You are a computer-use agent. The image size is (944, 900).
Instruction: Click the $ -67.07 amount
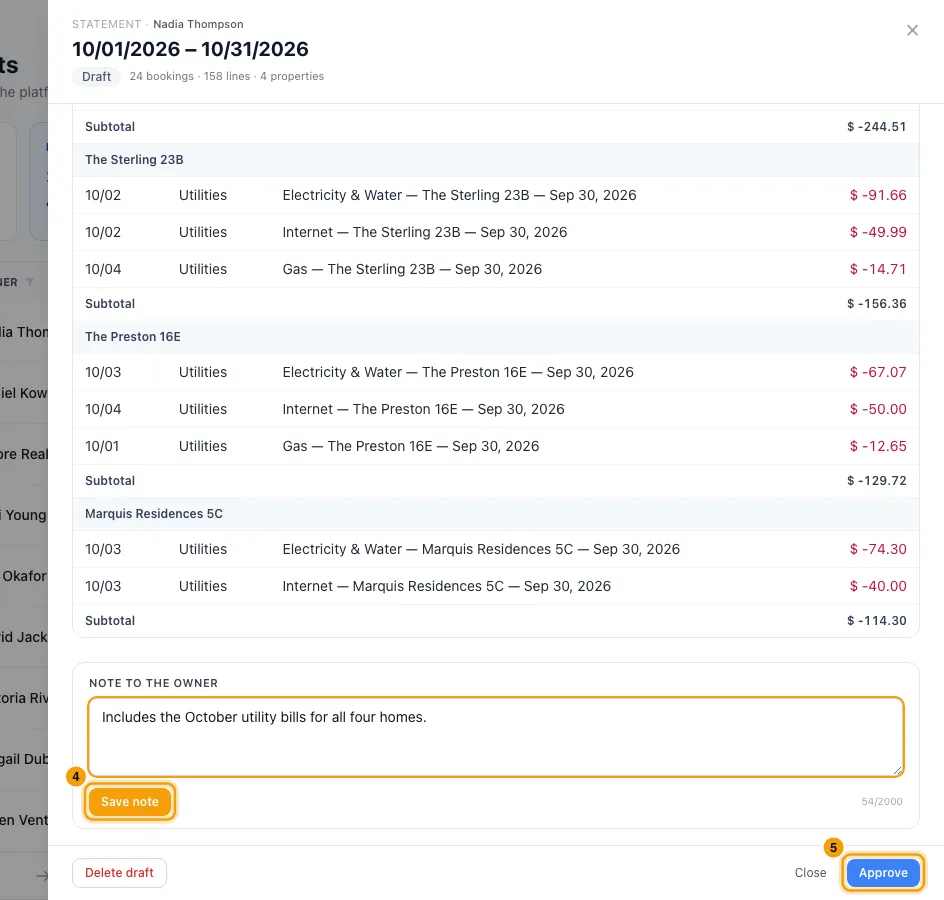[x=878, y=372]
